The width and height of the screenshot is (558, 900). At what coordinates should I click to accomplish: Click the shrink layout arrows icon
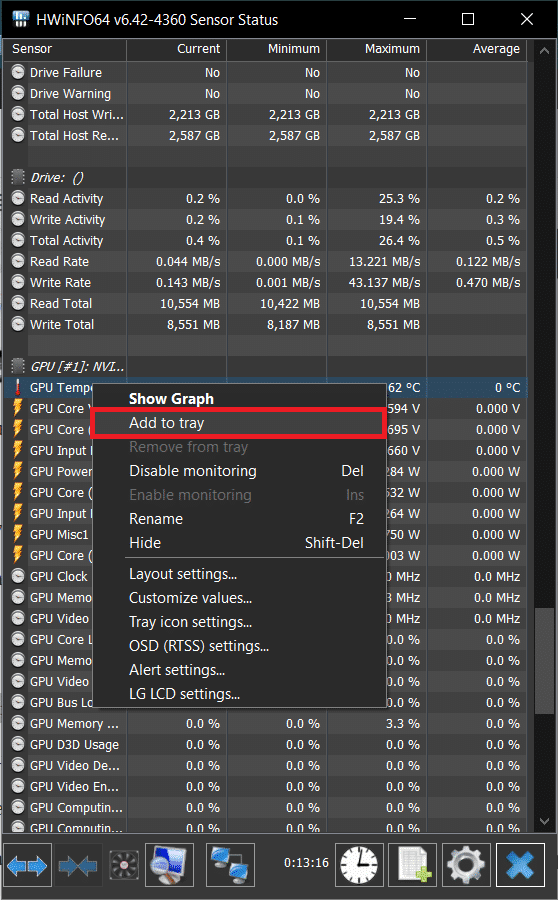click(78, 865)
